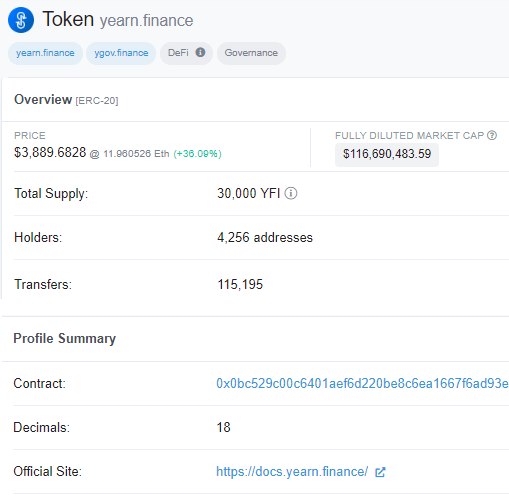The height and width of the screenshot is (497, 509).
Task: Click the yearn.finance token logo
Action: (21, 20)
